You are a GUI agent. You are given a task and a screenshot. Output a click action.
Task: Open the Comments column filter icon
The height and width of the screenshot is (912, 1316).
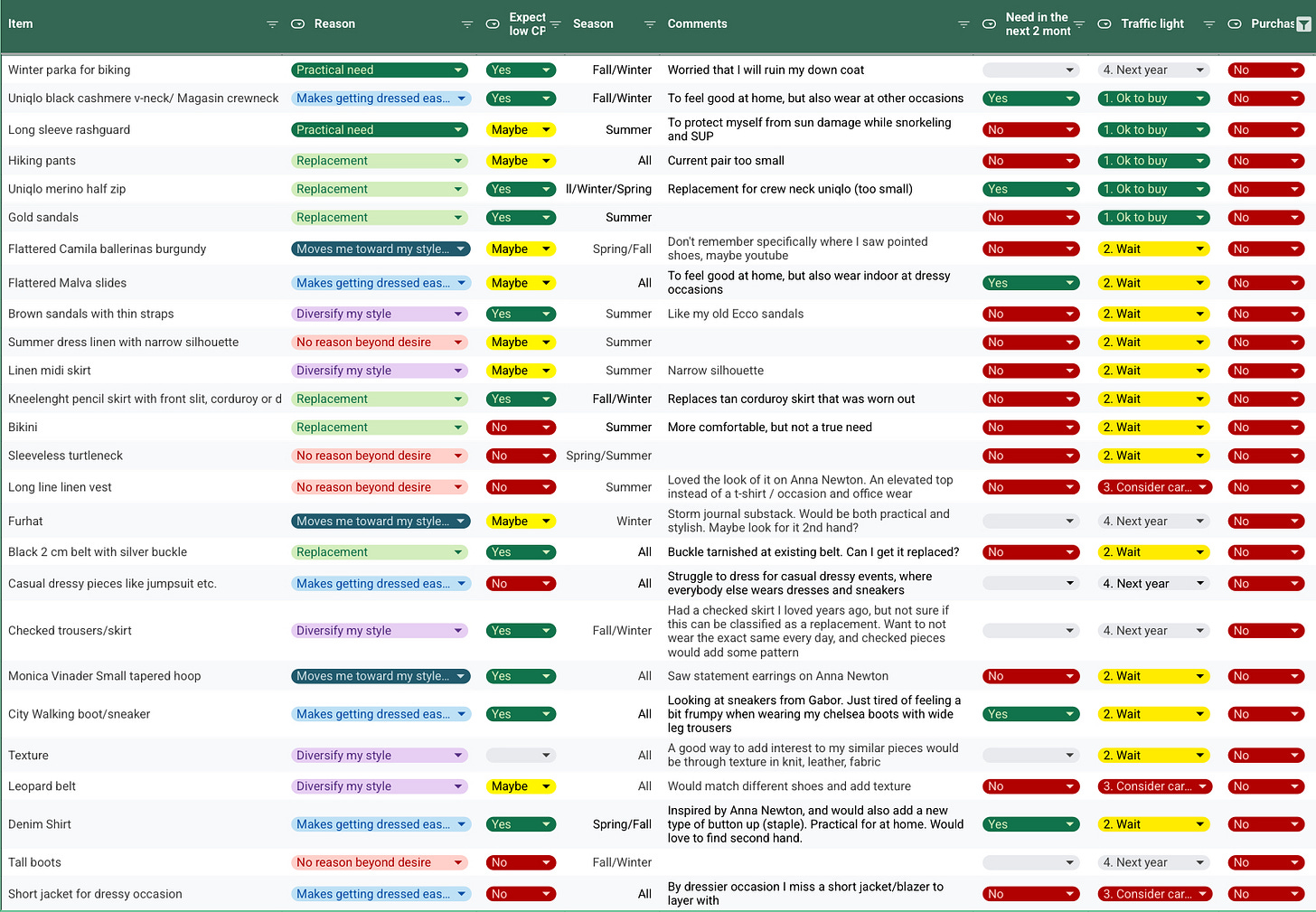coord(963,24)
